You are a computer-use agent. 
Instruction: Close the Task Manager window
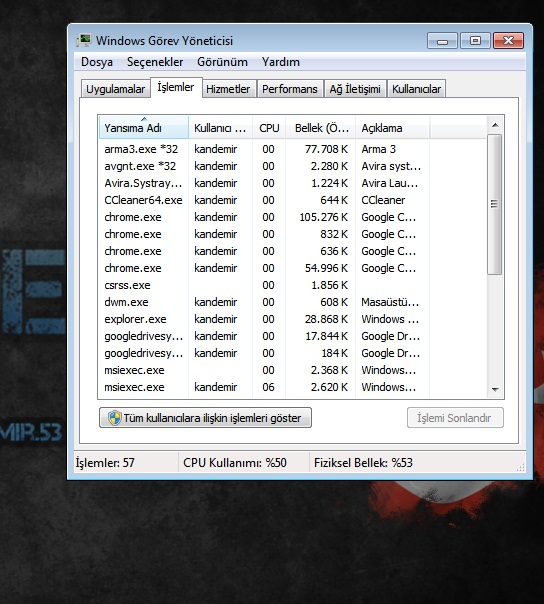tap(509, 40)
